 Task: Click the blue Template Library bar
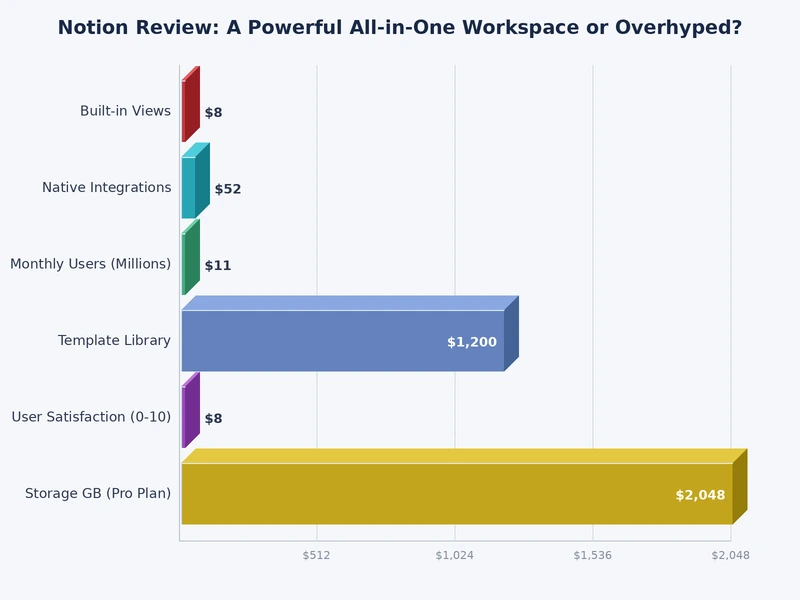click(350, 334)
